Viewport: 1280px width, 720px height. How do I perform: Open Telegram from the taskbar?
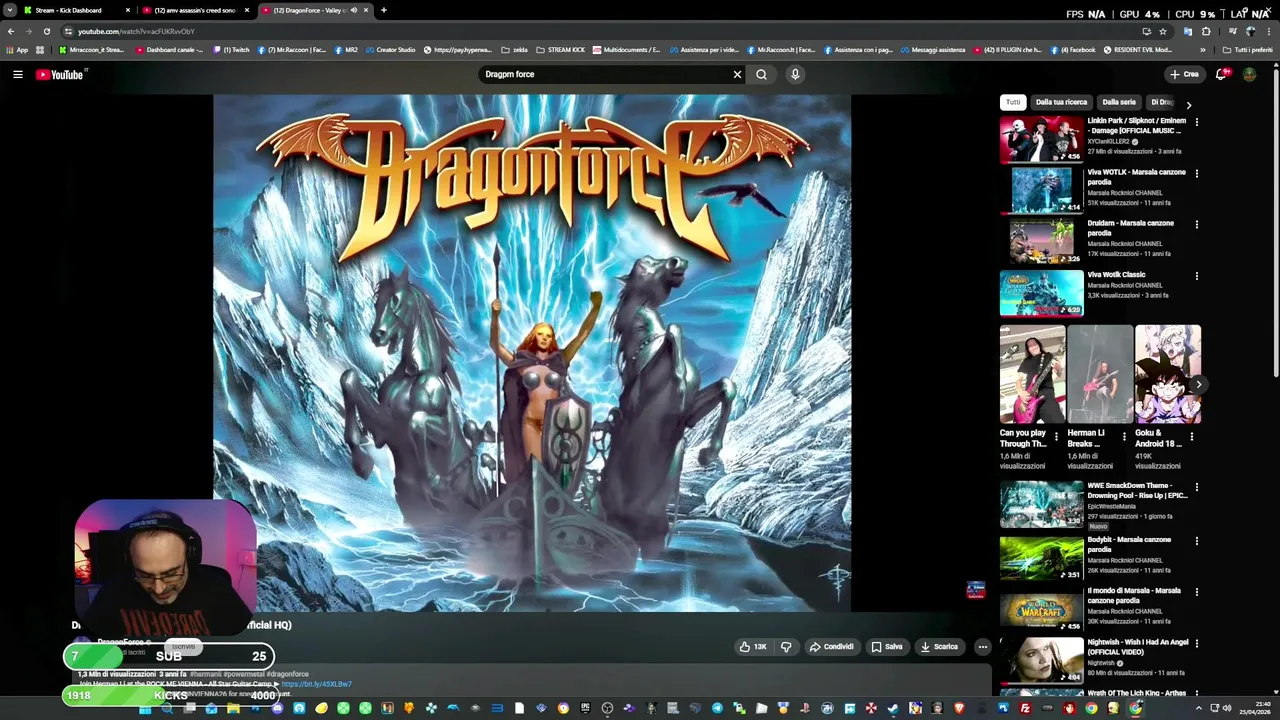(717, 708)
